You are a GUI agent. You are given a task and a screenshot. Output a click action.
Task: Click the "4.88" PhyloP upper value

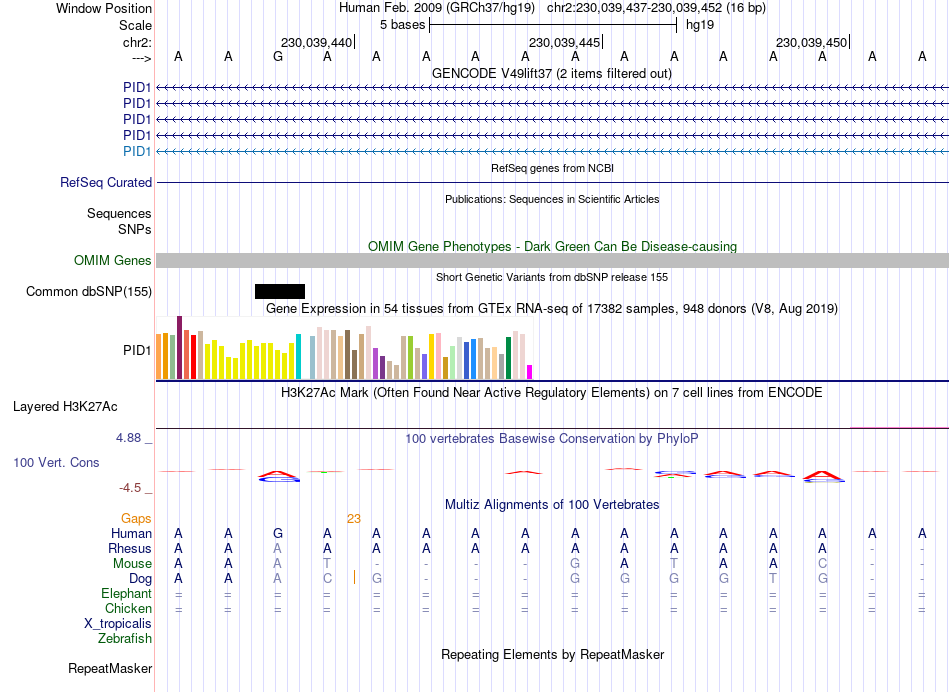(x=128, y=437)
